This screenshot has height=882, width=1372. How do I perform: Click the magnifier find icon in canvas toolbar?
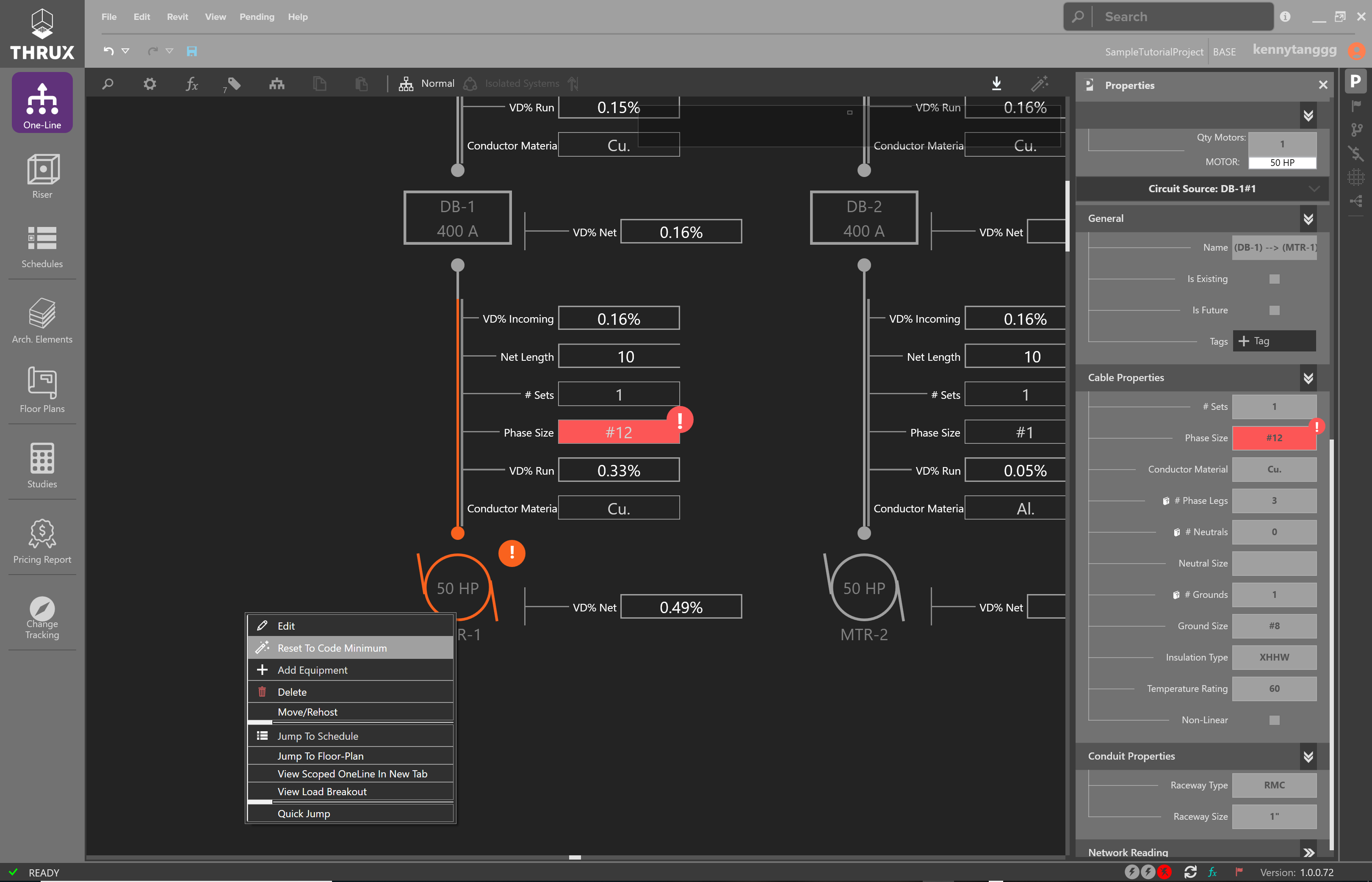point(108,83)
